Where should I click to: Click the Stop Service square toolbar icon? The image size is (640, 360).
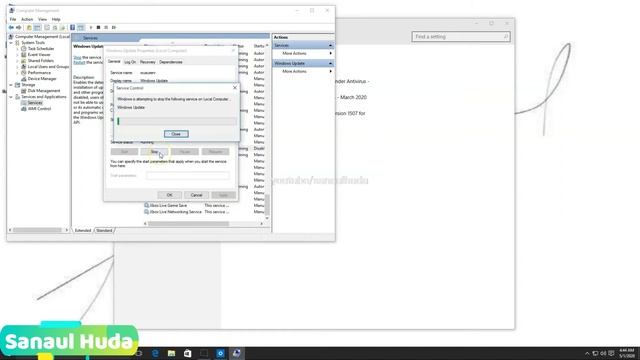(98, 27)
